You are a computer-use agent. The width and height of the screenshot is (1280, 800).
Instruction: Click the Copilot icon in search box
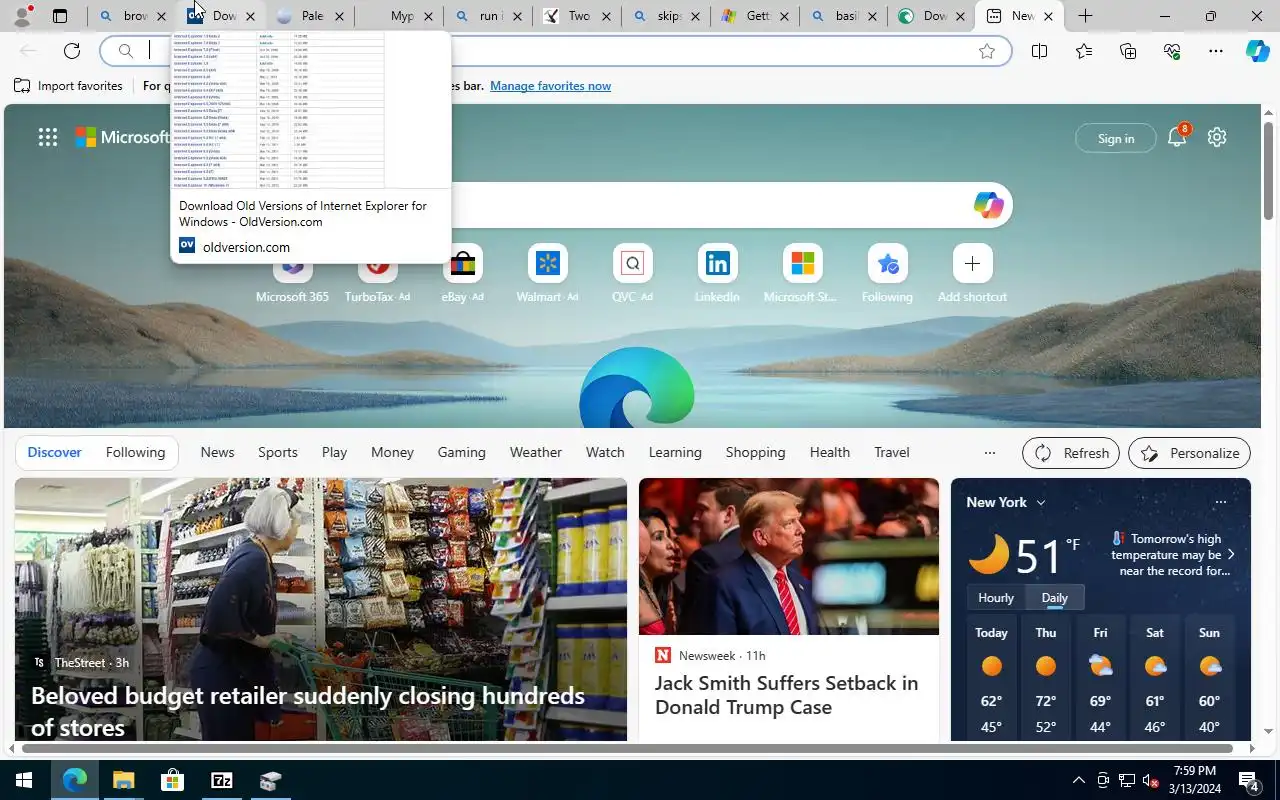click(x=988, y=205)
